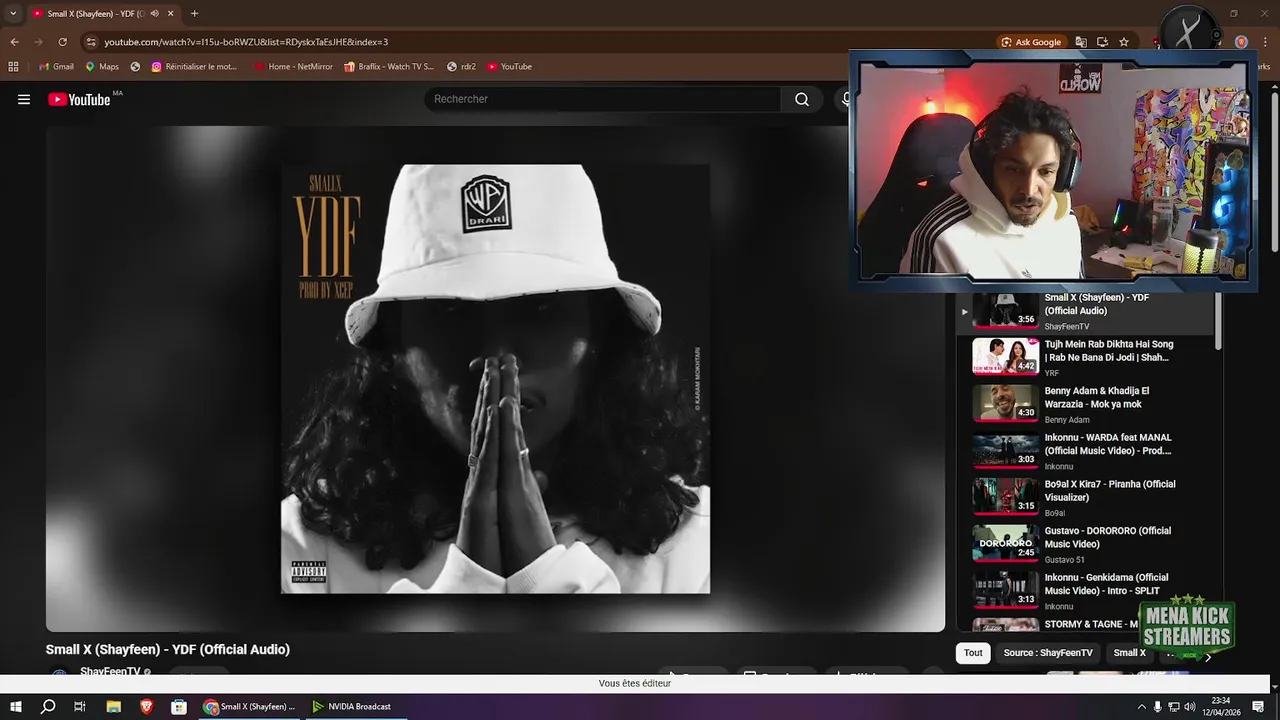
Task: Open Home - NetMirror bookmark
Action: [x=293, y=67]
